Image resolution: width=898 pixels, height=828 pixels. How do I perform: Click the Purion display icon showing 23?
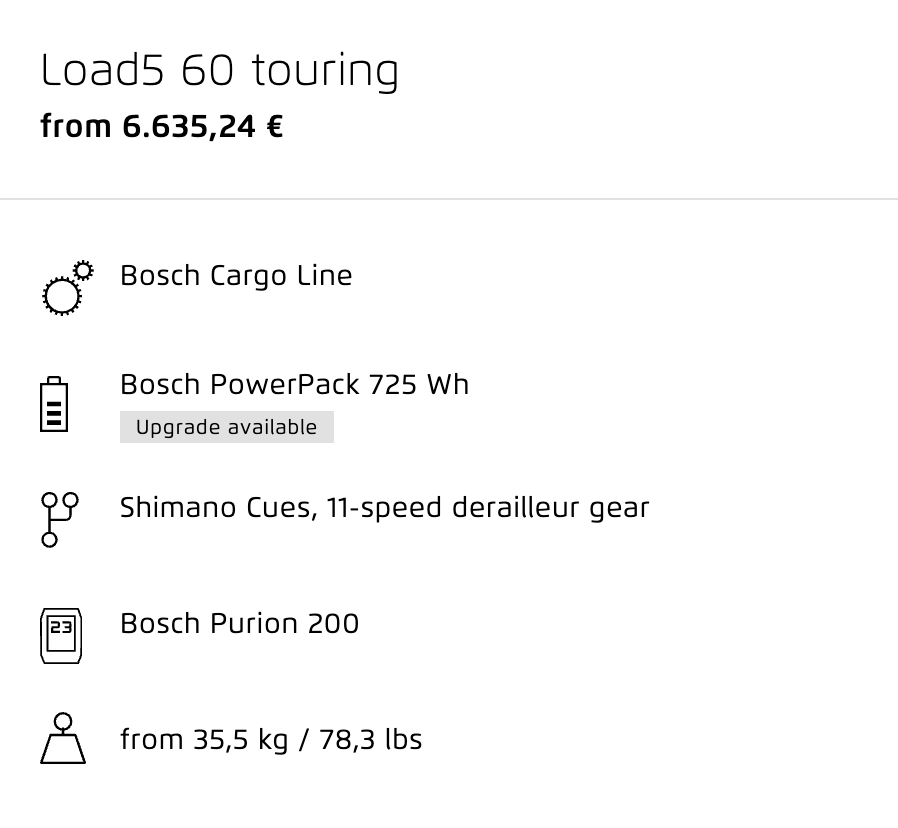(x=61, y=636)
